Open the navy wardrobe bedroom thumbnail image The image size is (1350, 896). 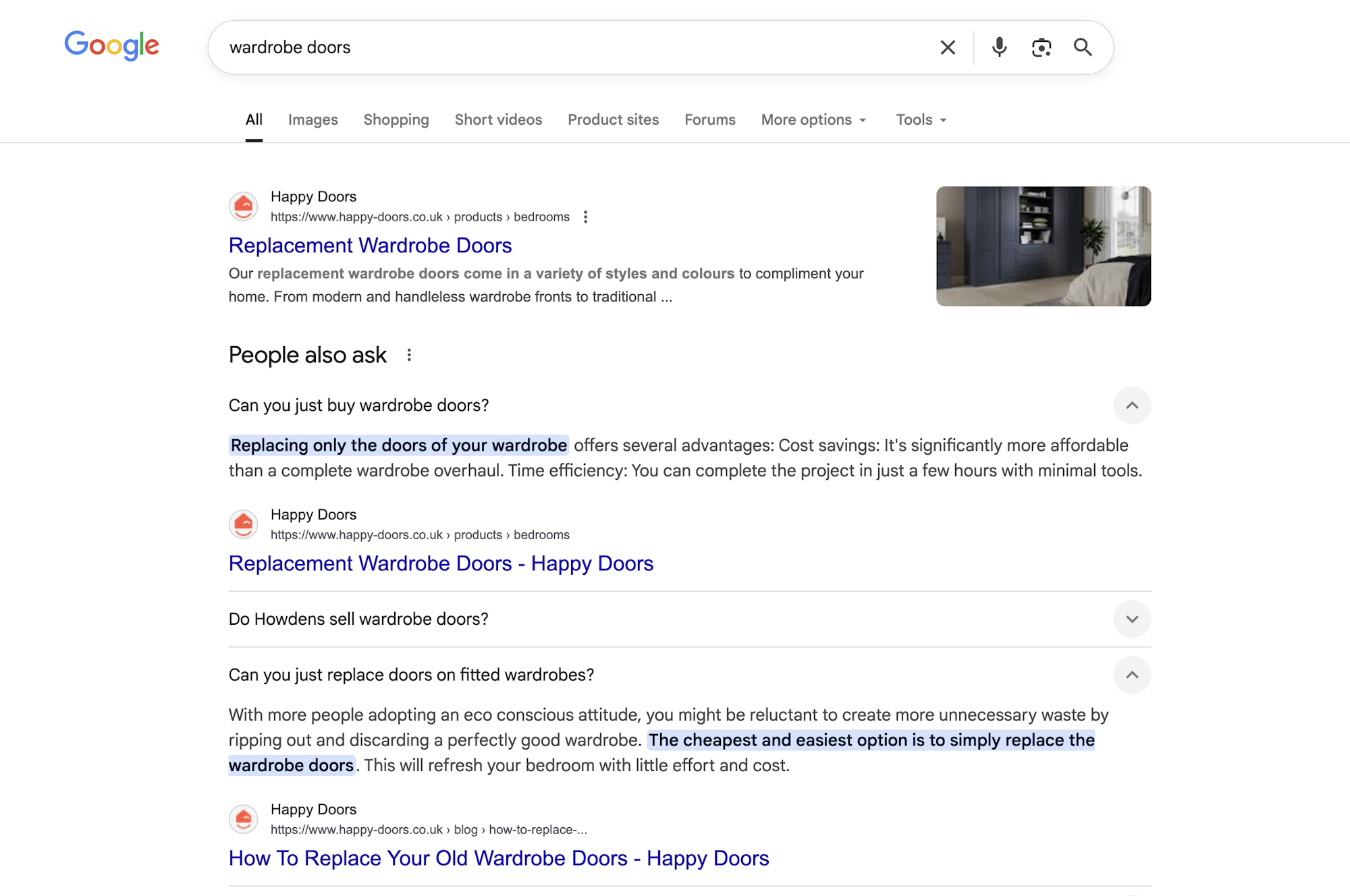[x=1044, y=246]
